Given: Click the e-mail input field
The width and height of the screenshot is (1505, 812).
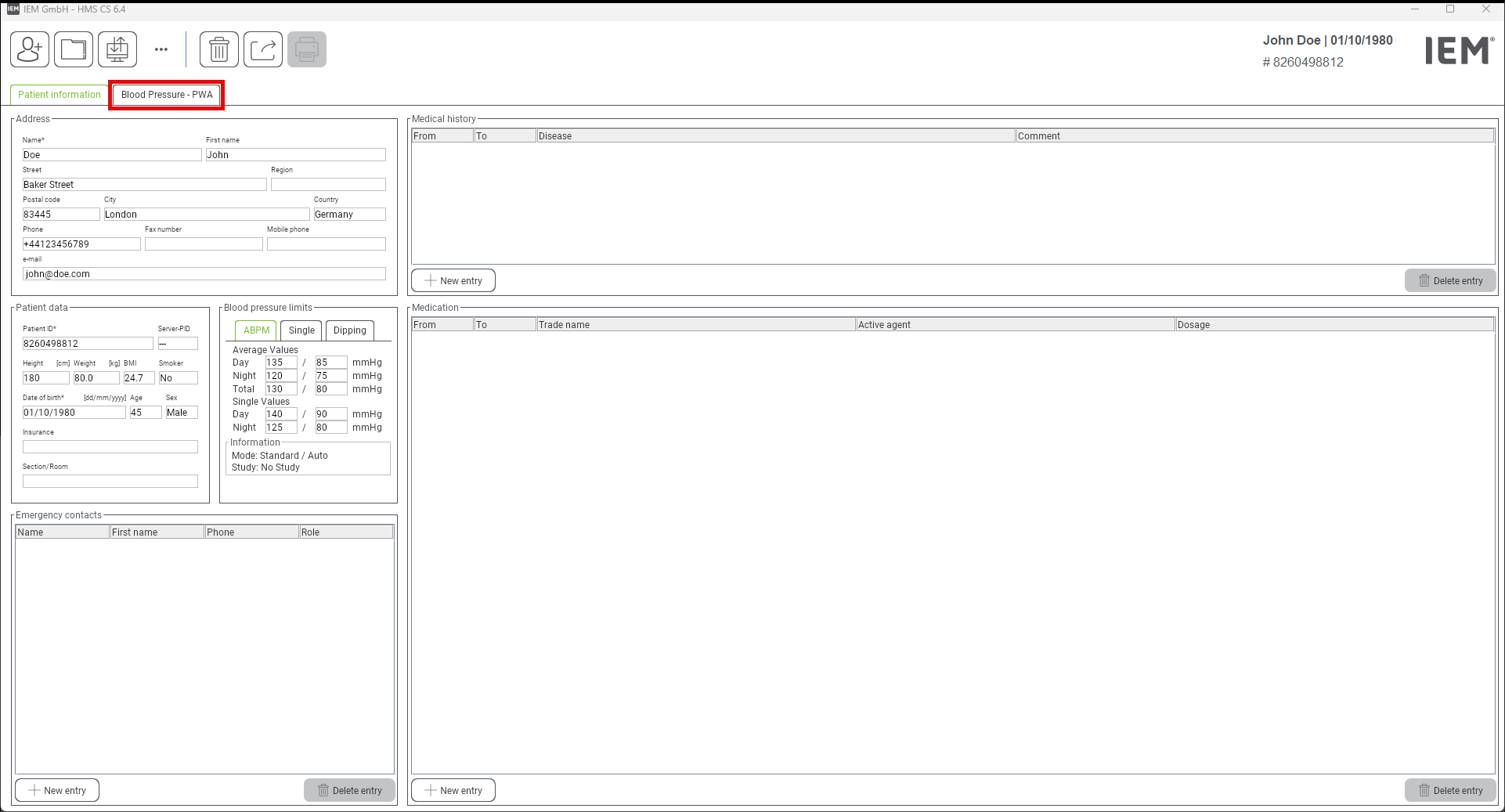Looking at the screenshot, I should (x=204, y=274).
